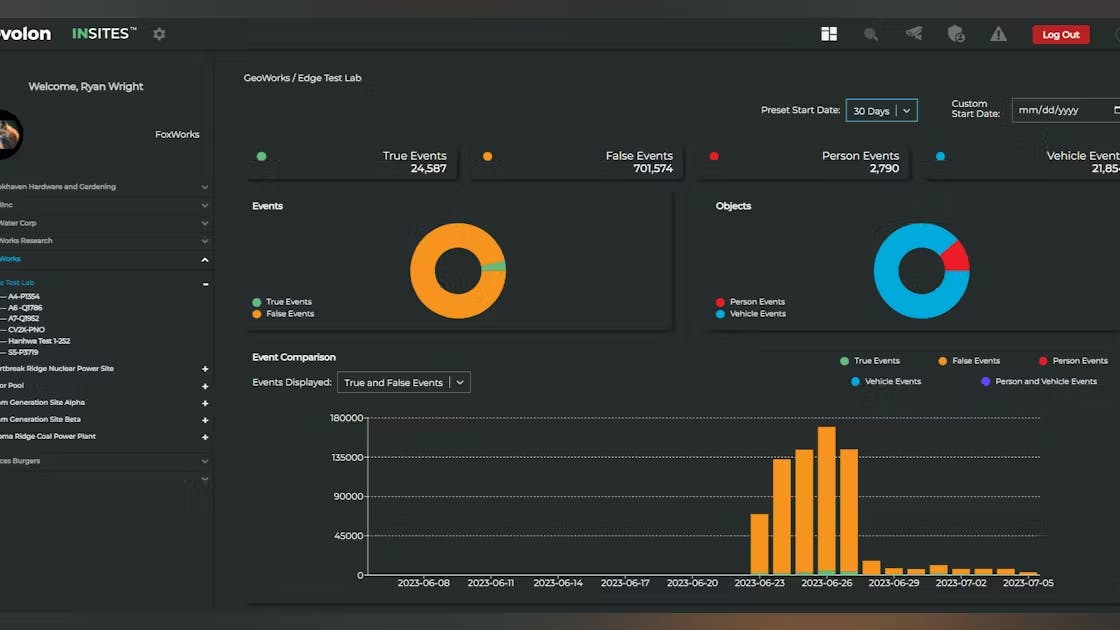Screen dimensions: 1120x630
Task: Open the warning triangle alerts icon
Action: (998, 34)
